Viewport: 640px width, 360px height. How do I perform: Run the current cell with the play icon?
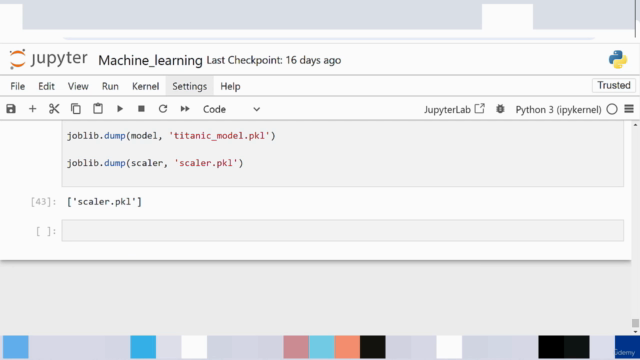(120, 109)
